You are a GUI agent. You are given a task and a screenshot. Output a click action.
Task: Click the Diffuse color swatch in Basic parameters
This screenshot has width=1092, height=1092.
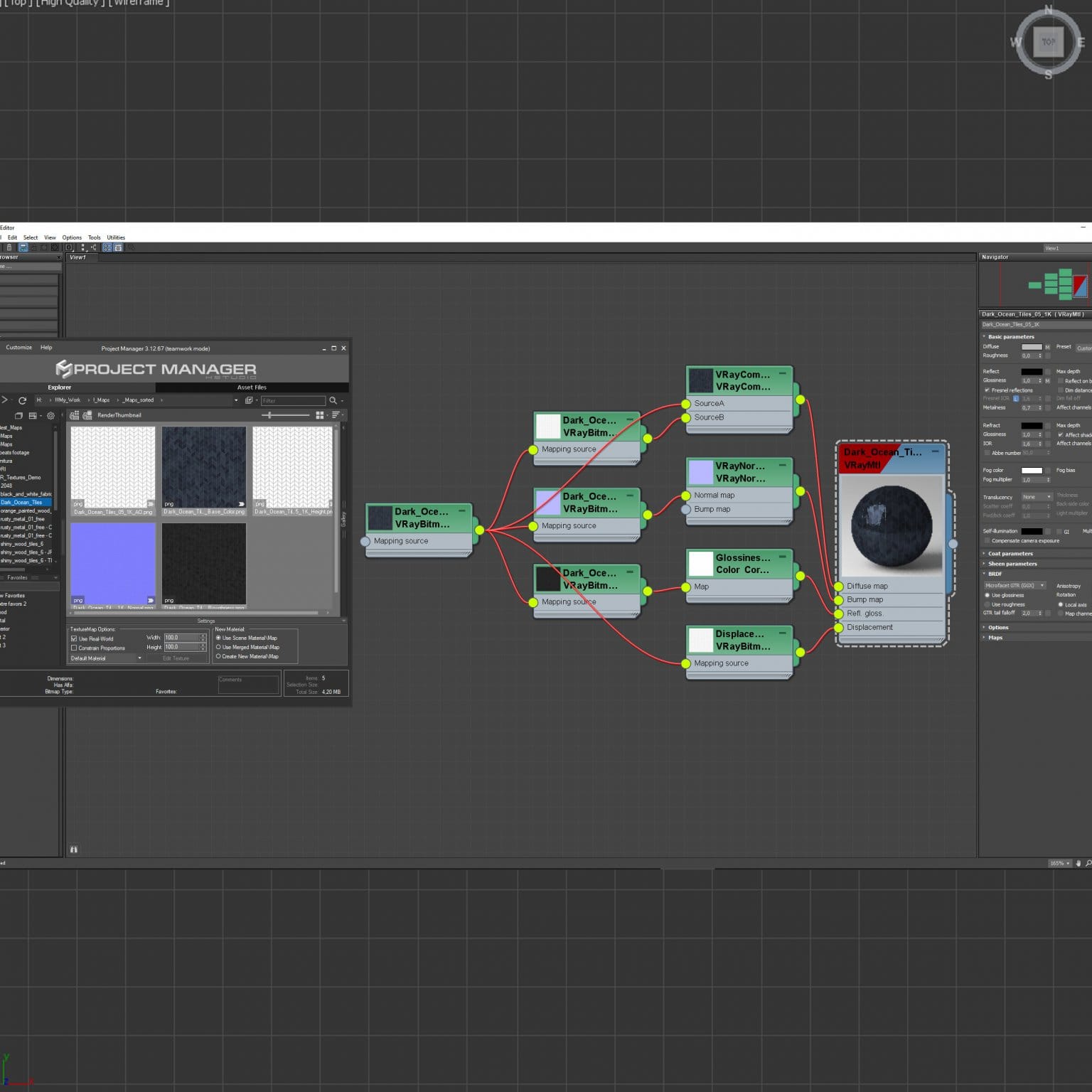point(1031,346)
